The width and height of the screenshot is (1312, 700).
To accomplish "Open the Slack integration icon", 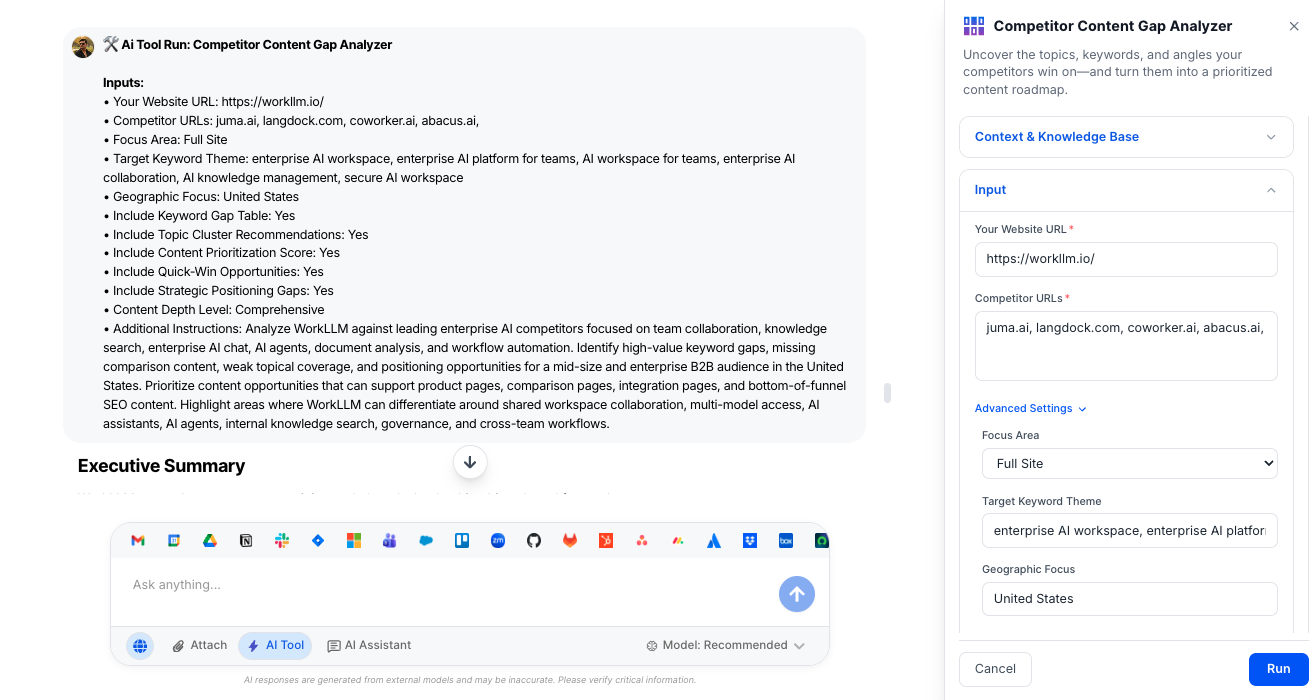I will pos(282,540).
